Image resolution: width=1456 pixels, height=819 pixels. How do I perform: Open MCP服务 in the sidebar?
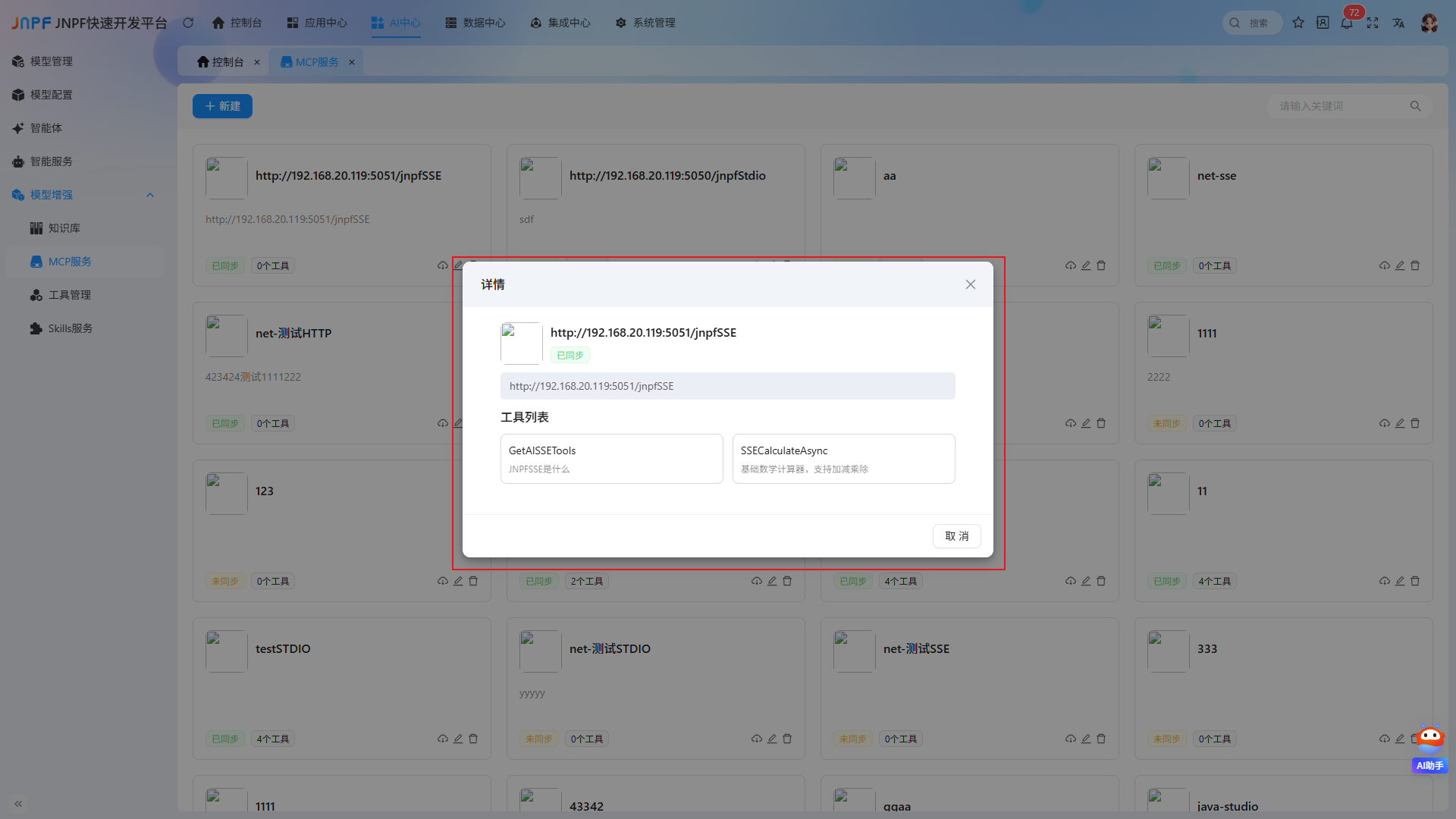coord(85,262)
